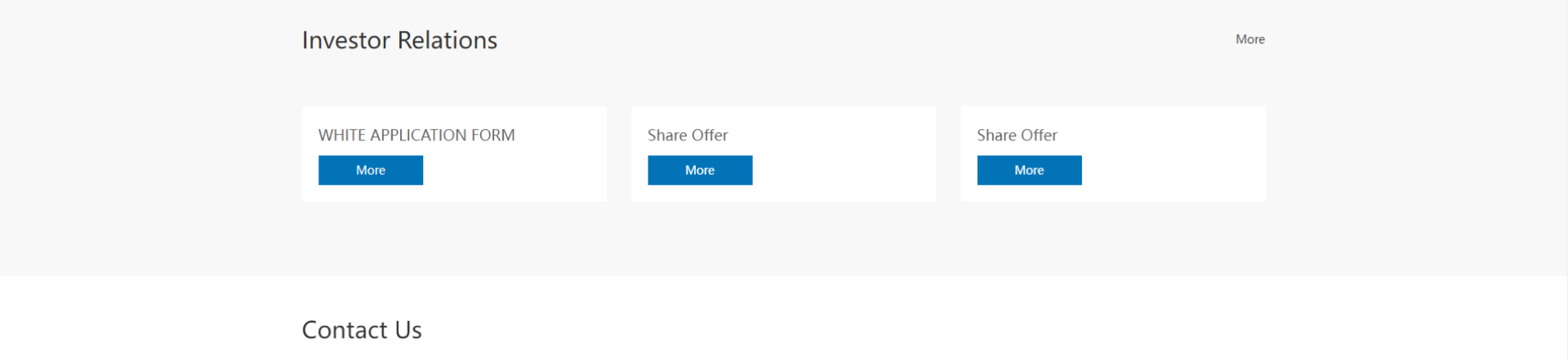Click More button under WHITE APPLICATION FORM

coord(371,170)
